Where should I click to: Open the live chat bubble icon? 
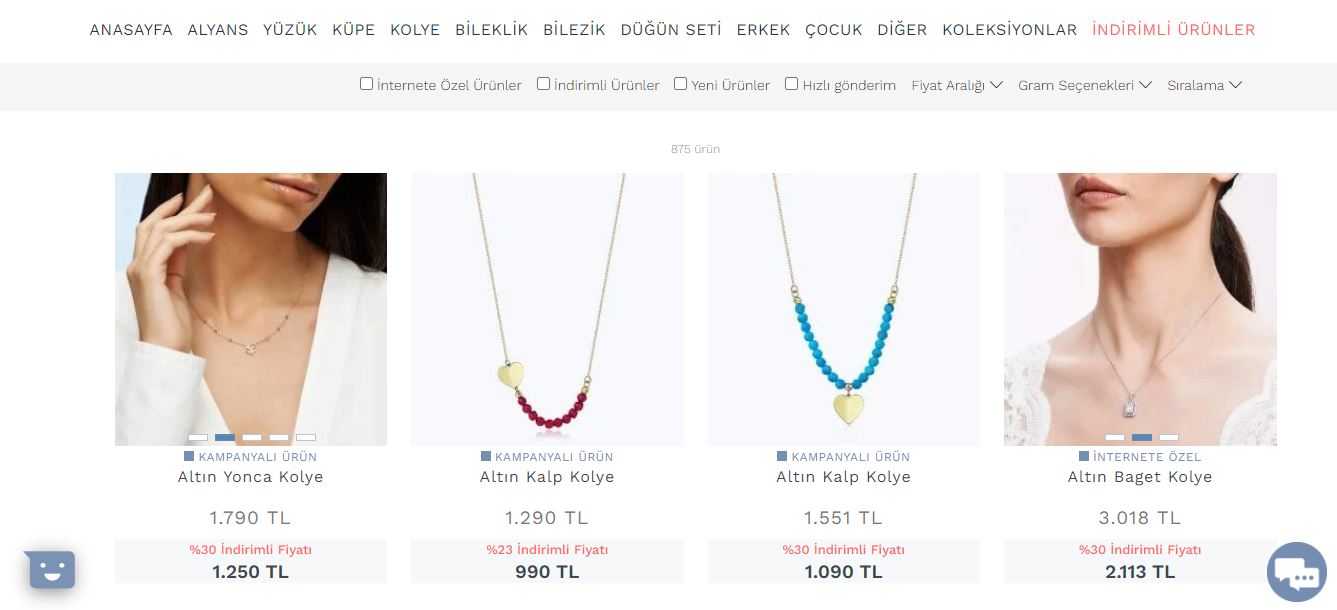[x=1296, y=572]
